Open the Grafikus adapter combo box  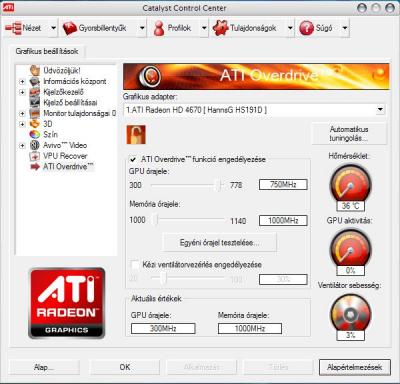point(255,110)
